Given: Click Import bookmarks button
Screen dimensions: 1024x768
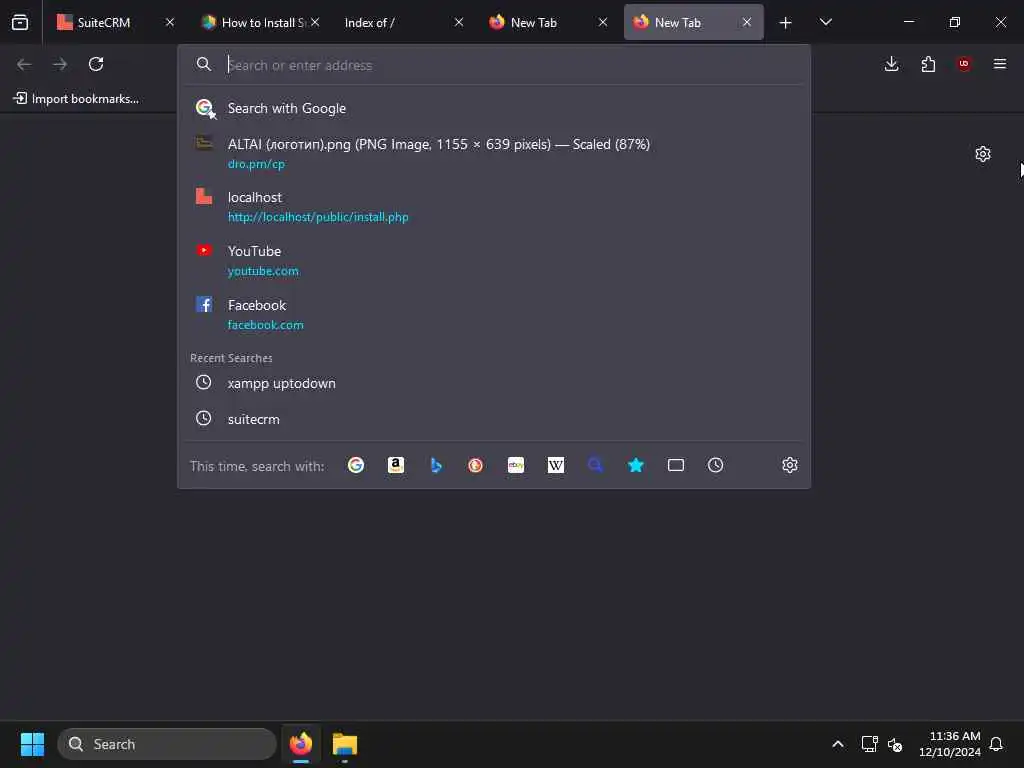Looking at the screenshot, I should 76,99.
